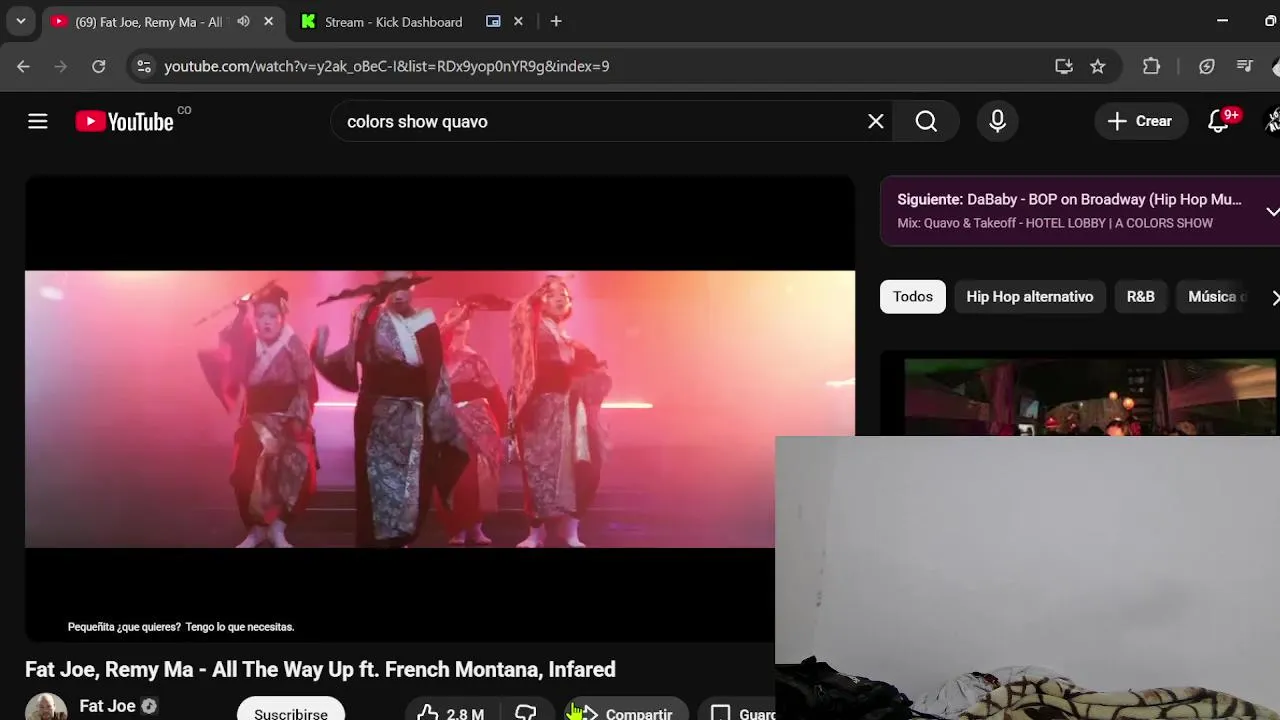Image resolution: width=1280 pixels, height=720 pixels.
Task: Run the search with the magnifier button
Action: tap(927, 121)
